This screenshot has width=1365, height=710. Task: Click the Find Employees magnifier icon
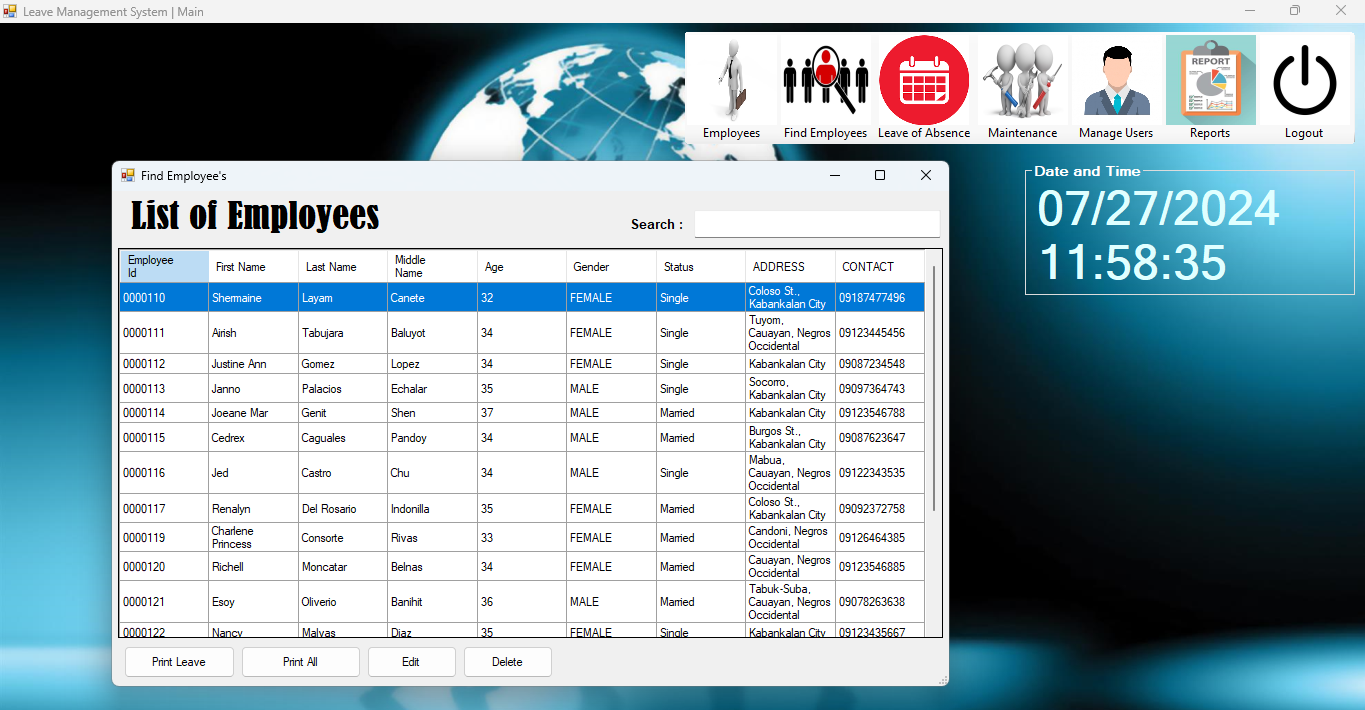tap(825, 80)
